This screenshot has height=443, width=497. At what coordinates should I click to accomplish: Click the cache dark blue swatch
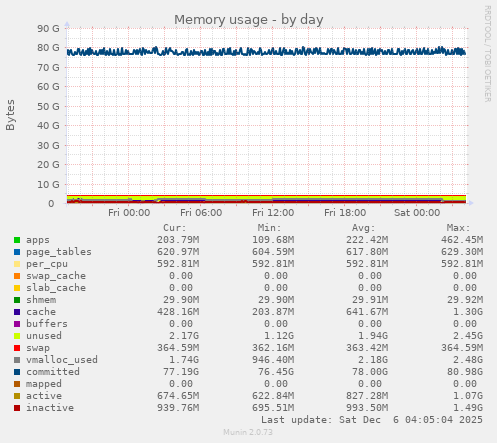pos(17,312)
